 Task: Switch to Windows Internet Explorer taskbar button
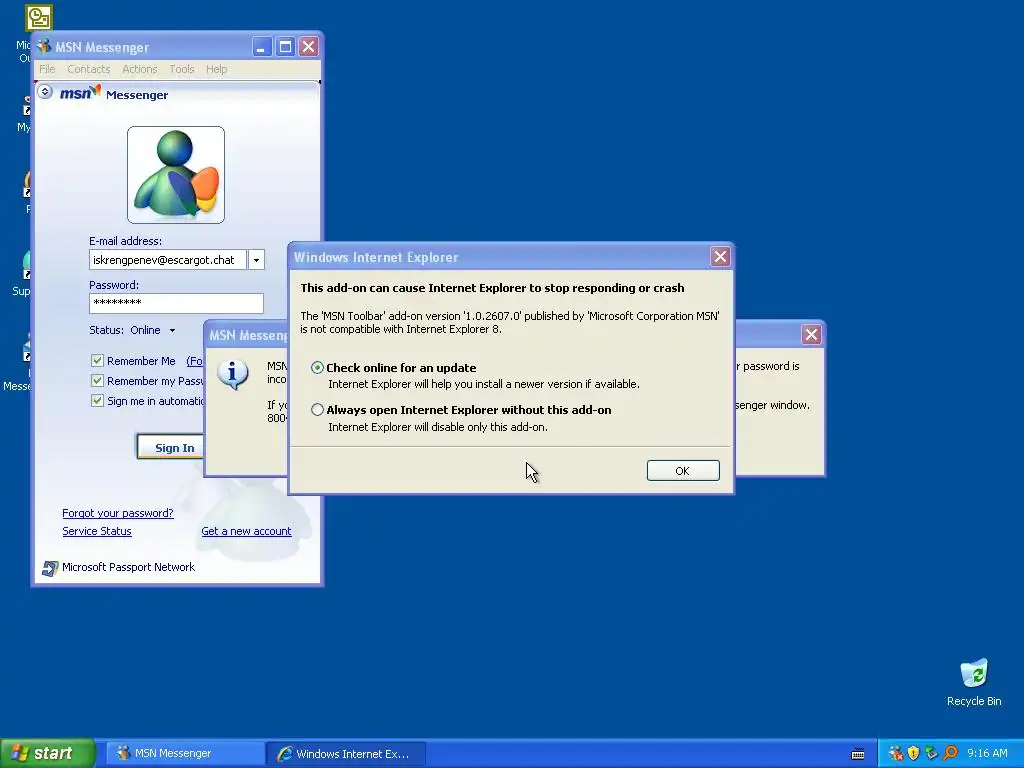pyautogui.click(x=347, y=754)
